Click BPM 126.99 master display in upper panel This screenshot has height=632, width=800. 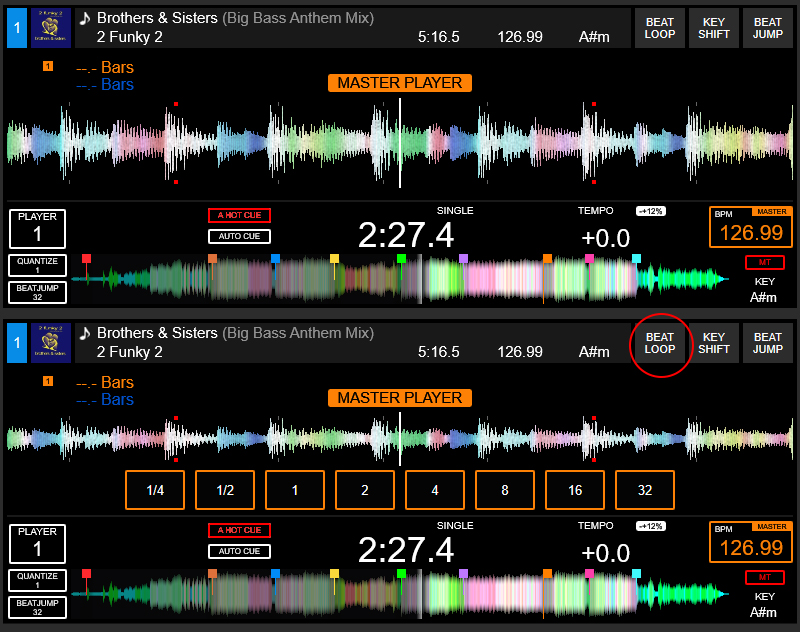click(x=751, y=227)
